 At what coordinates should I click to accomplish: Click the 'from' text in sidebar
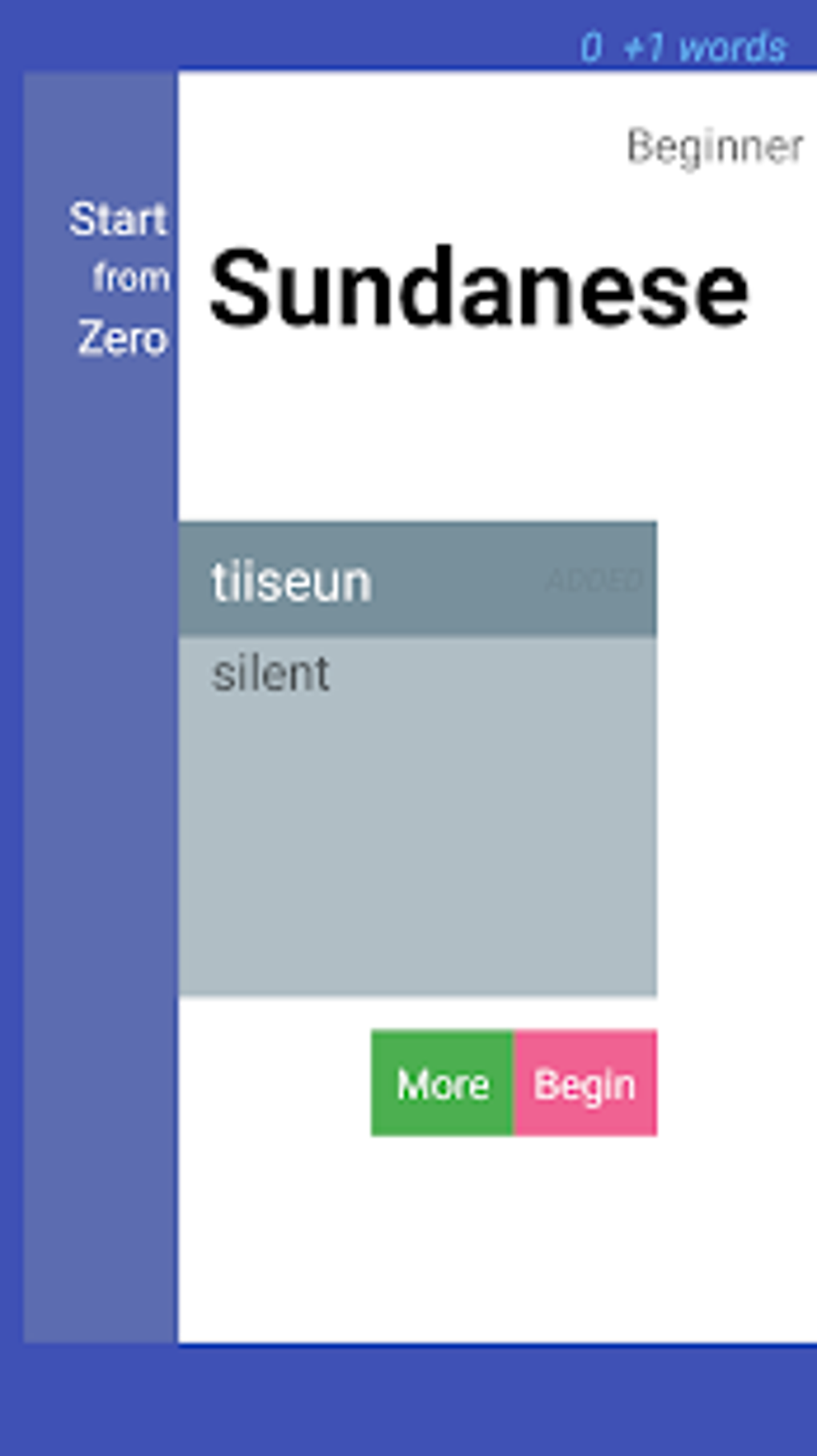[131, 278]
